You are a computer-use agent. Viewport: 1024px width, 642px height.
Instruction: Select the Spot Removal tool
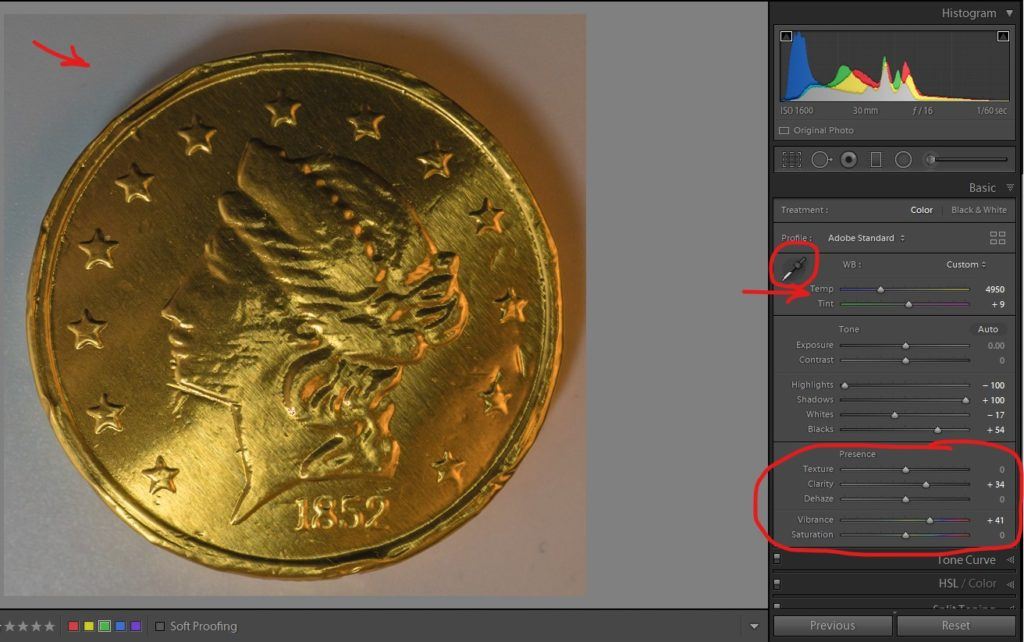(x=821, y=159)
